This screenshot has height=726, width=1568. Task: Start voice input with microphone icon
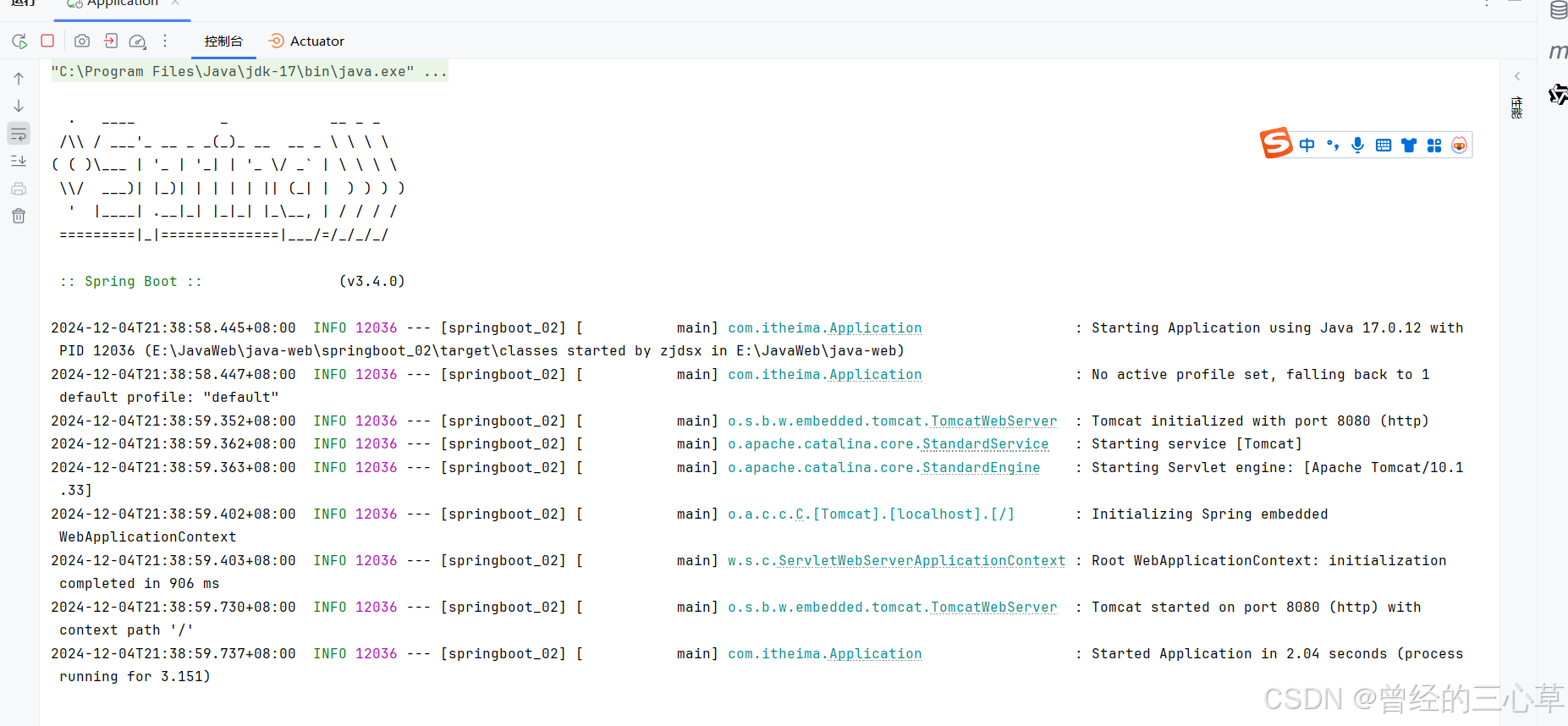click(1358, 146)
